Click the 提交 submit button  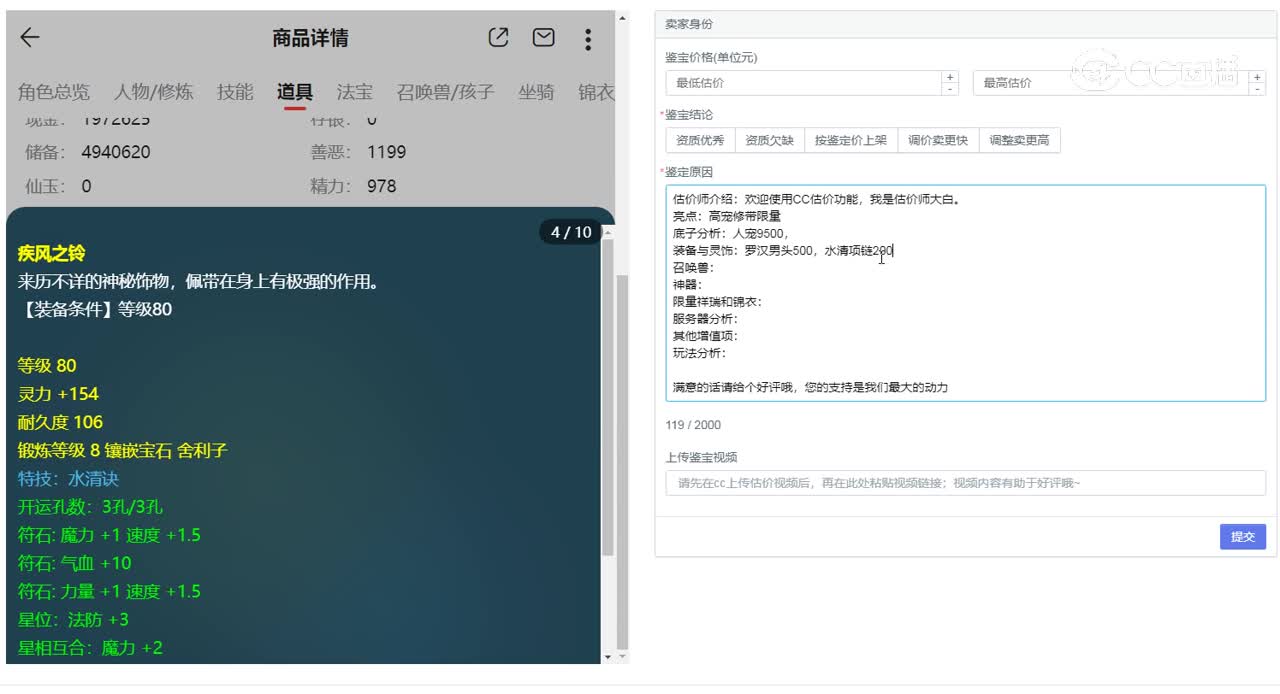coord(1242,536)
